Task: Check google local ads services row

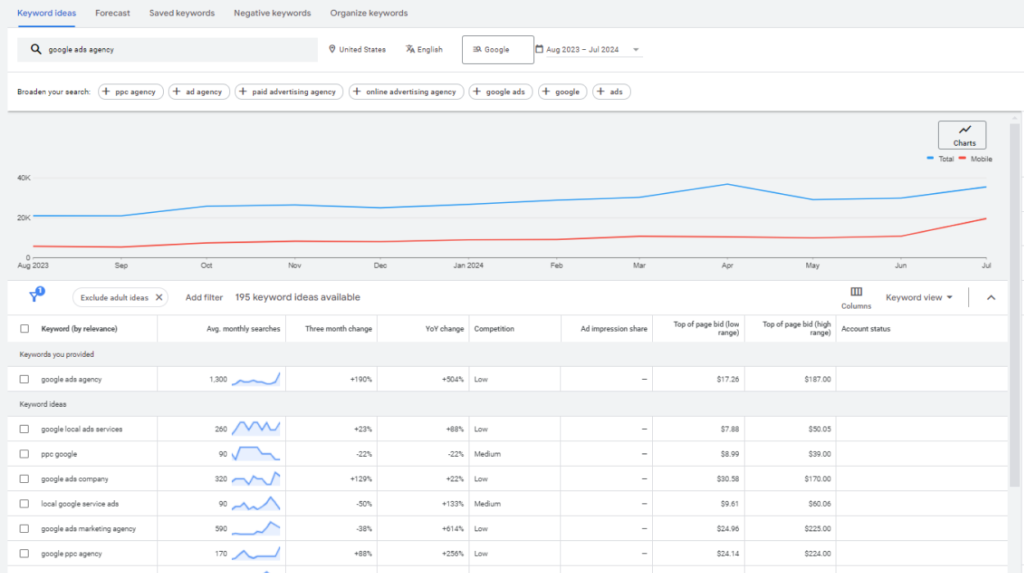Action: click(x=24, y=429)
